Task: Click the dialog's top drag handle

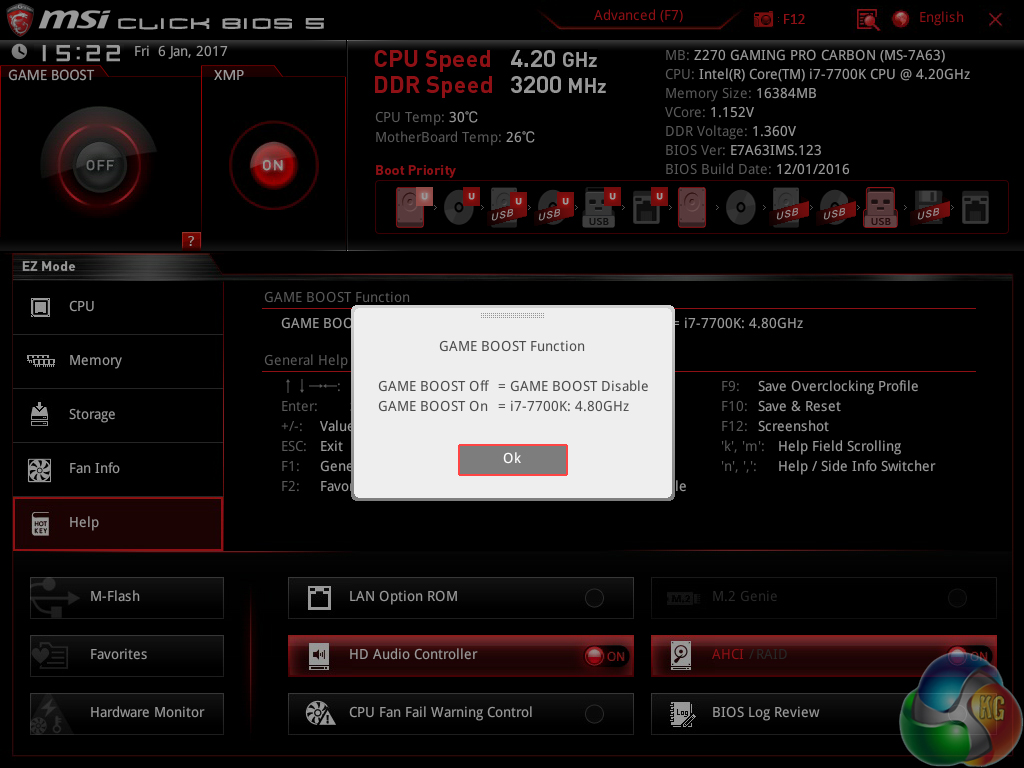Action: coord(513,315)
